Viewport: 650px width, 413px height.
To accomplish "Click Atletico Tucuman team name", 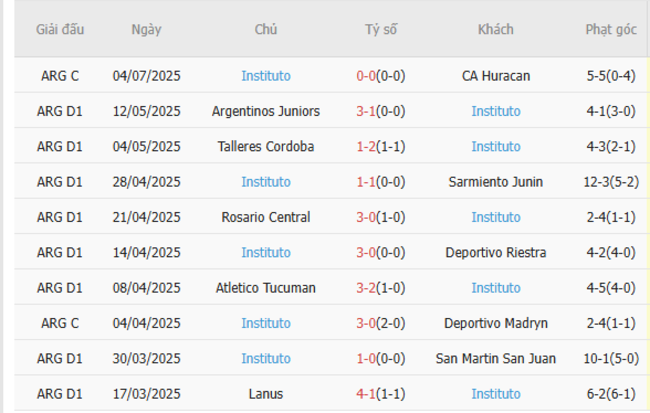I will (266, 288).
